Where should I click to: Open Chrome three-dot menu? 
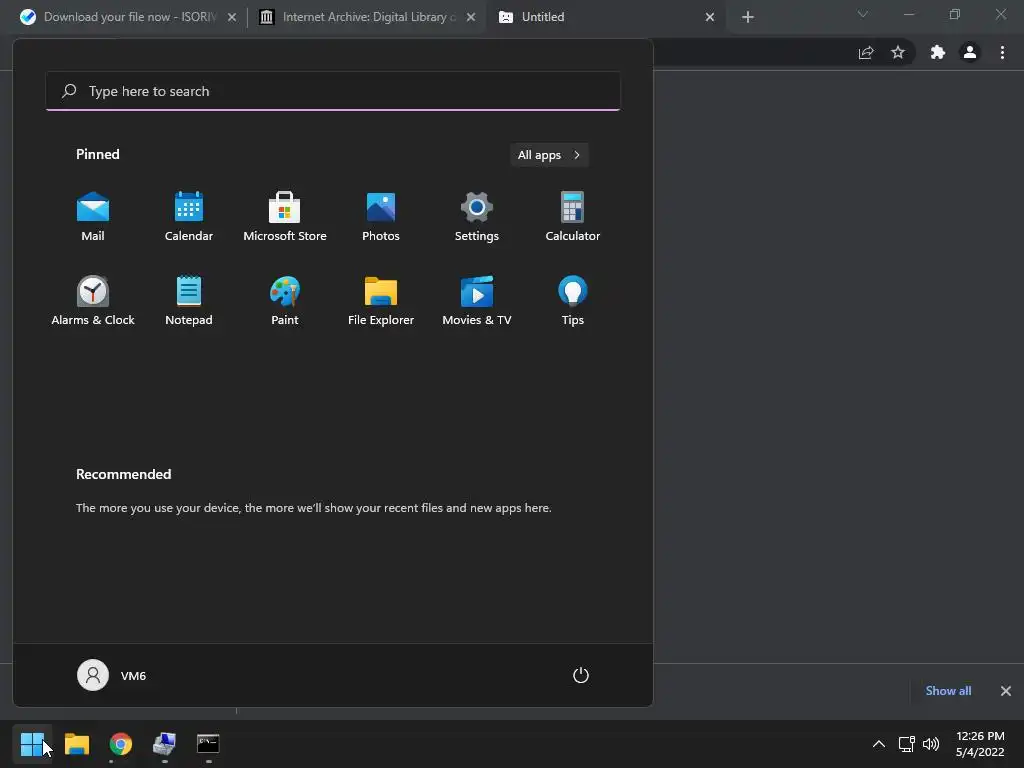pos(1002,53)
